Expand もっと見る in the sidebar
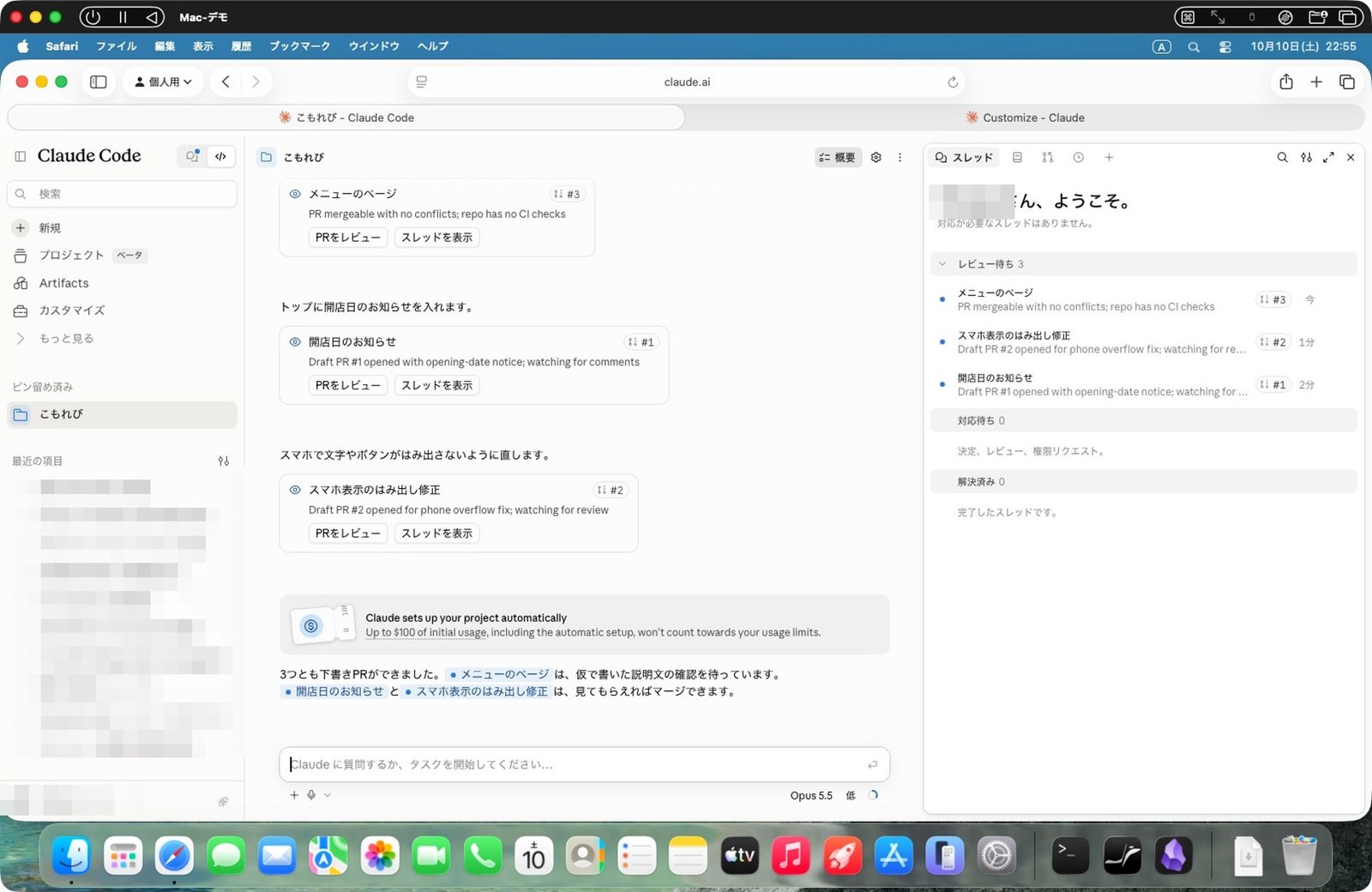 pyautogui.click(x=66, y=338)
